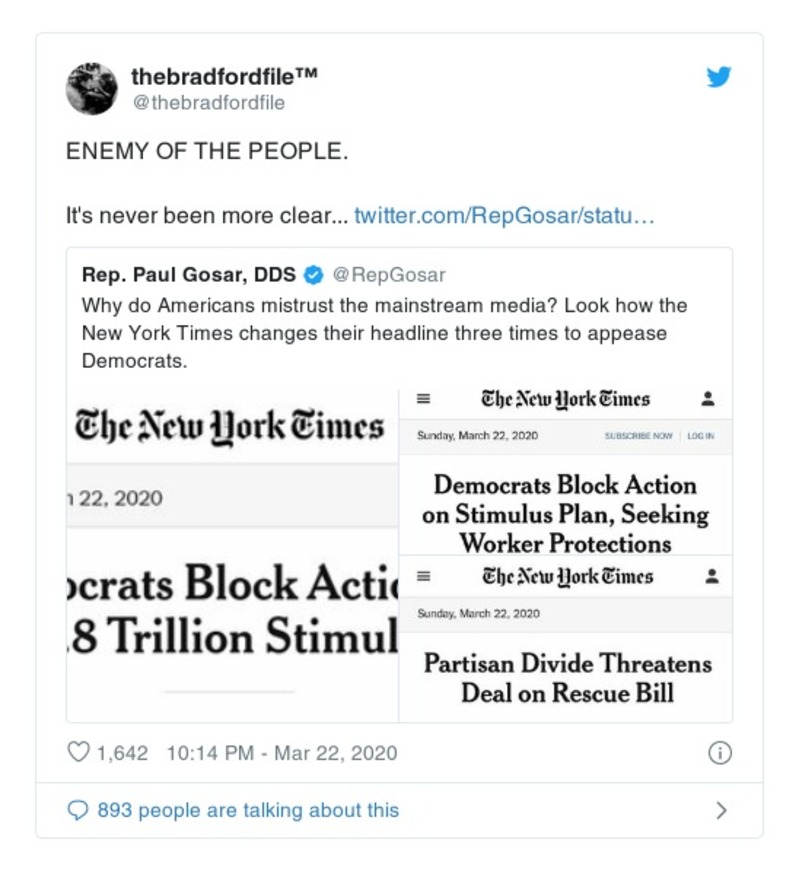
Task: Click user account icon in bottom NYT screenshot
Action: coord(712,577)
